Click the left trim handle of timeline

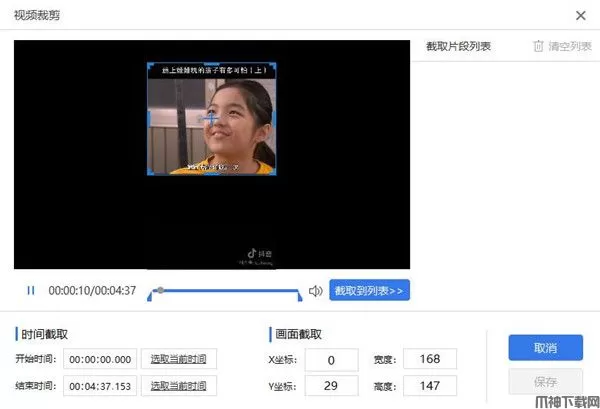tap(150, 296)
